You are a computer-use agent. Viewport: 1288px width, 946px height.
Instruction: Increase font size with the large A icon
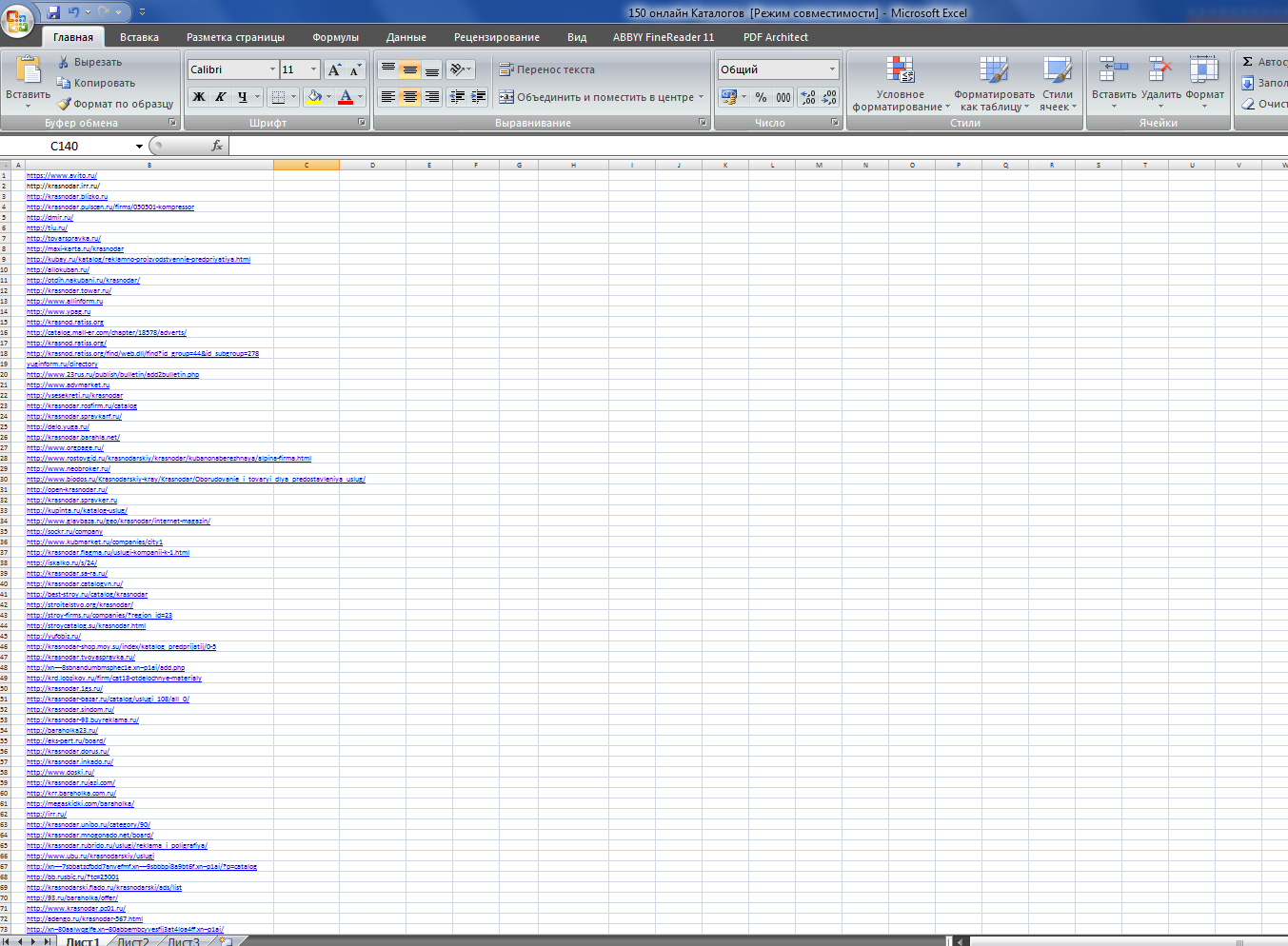tap(334, 69)
